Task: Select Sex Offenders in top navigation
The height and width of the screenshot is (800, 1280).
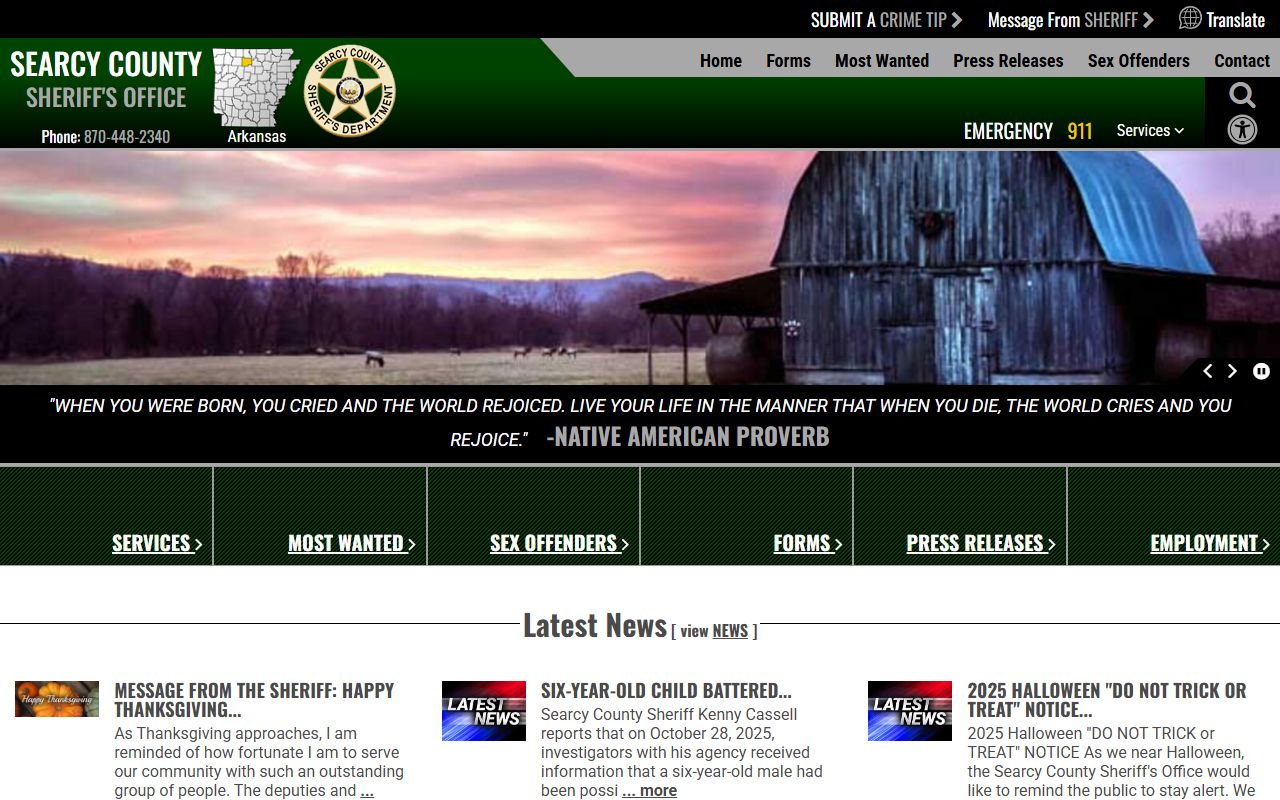Action: click(1138, 61)
